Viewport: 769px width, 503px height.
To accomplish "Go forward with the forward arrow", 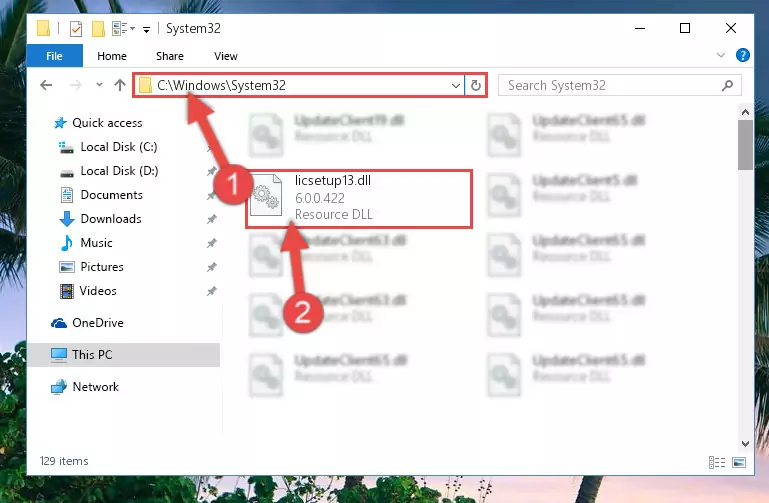I will pyautogui.click(x=76, y=85).
